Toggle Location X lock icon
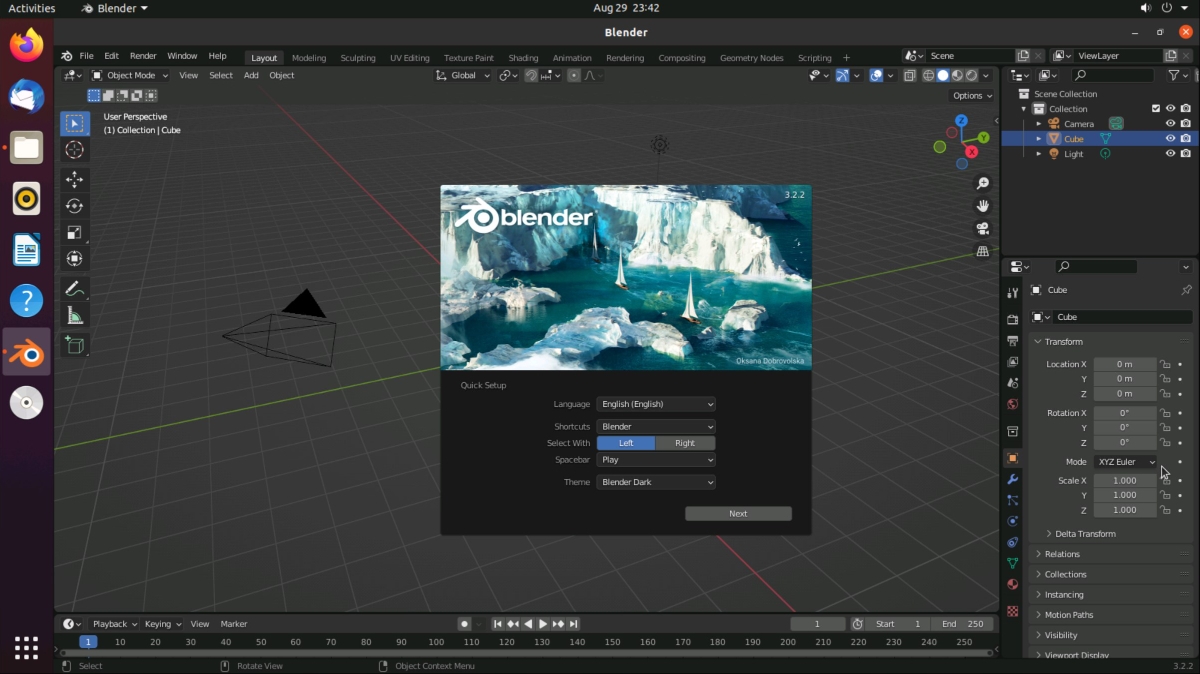The image size is (1200, 674). tap(1166, 364)
